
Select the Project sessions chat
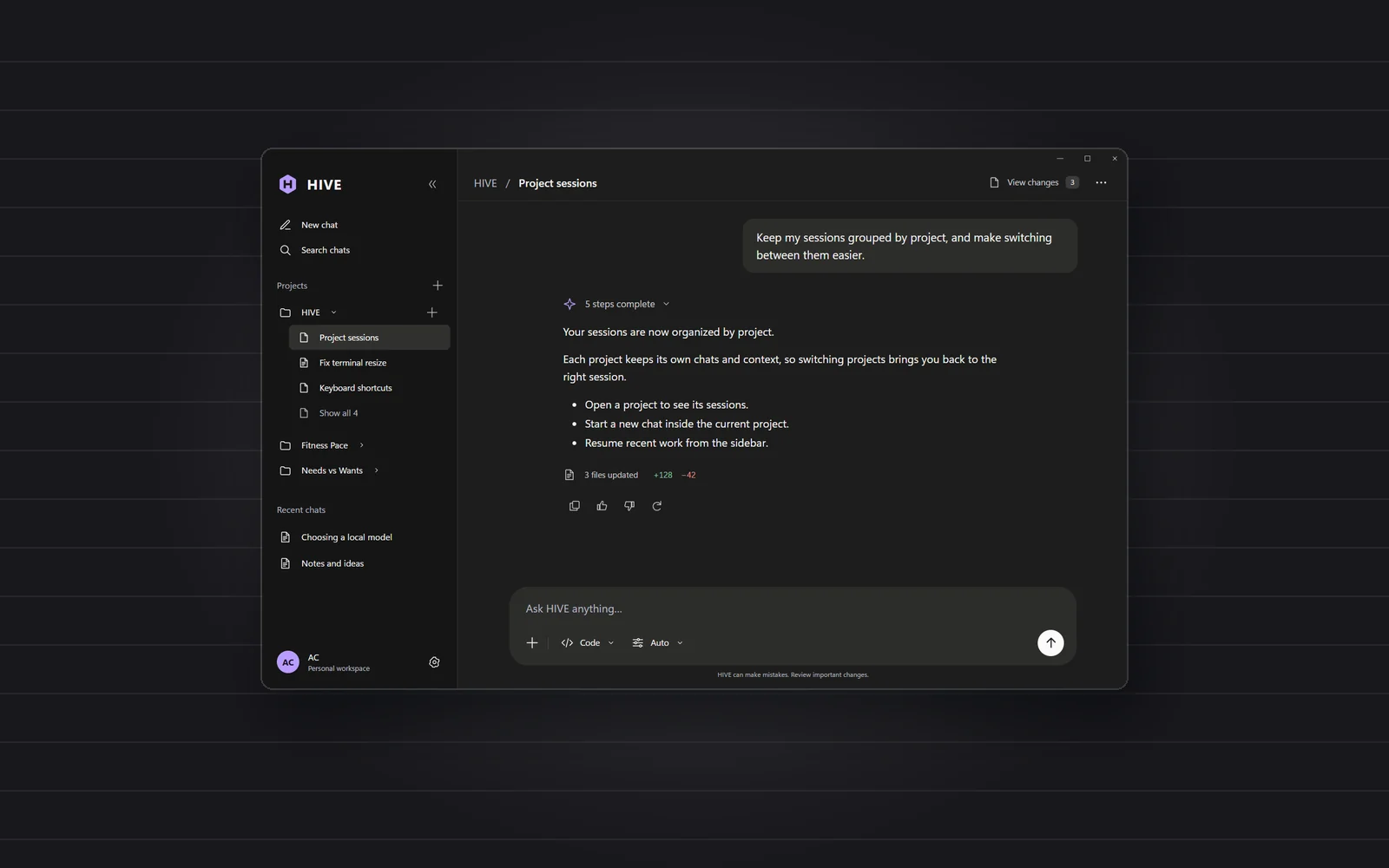coord(369,338)
